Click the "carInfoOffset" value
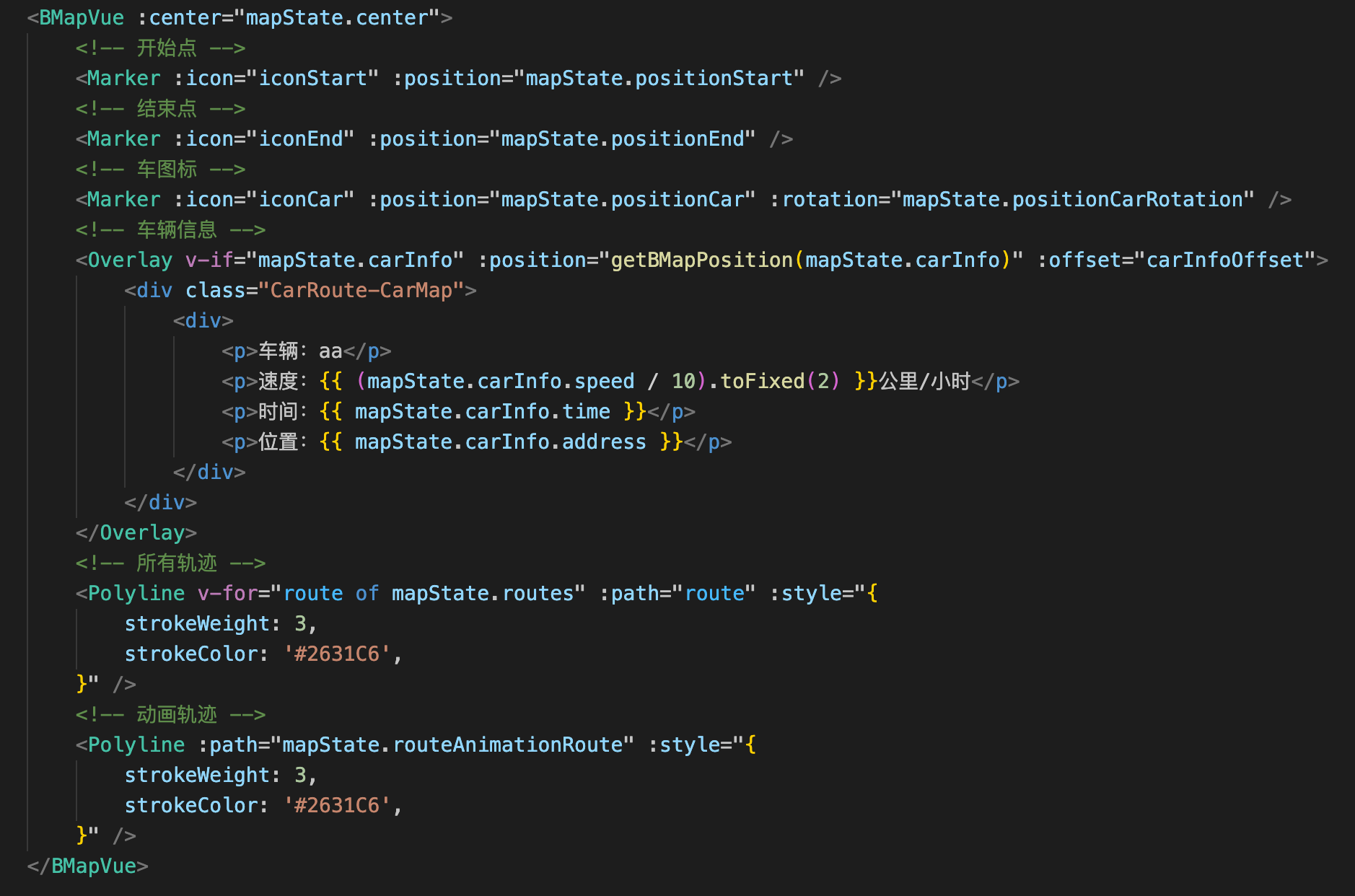1355x896 pixels. pyautogui.click(x=1225, y=260)
